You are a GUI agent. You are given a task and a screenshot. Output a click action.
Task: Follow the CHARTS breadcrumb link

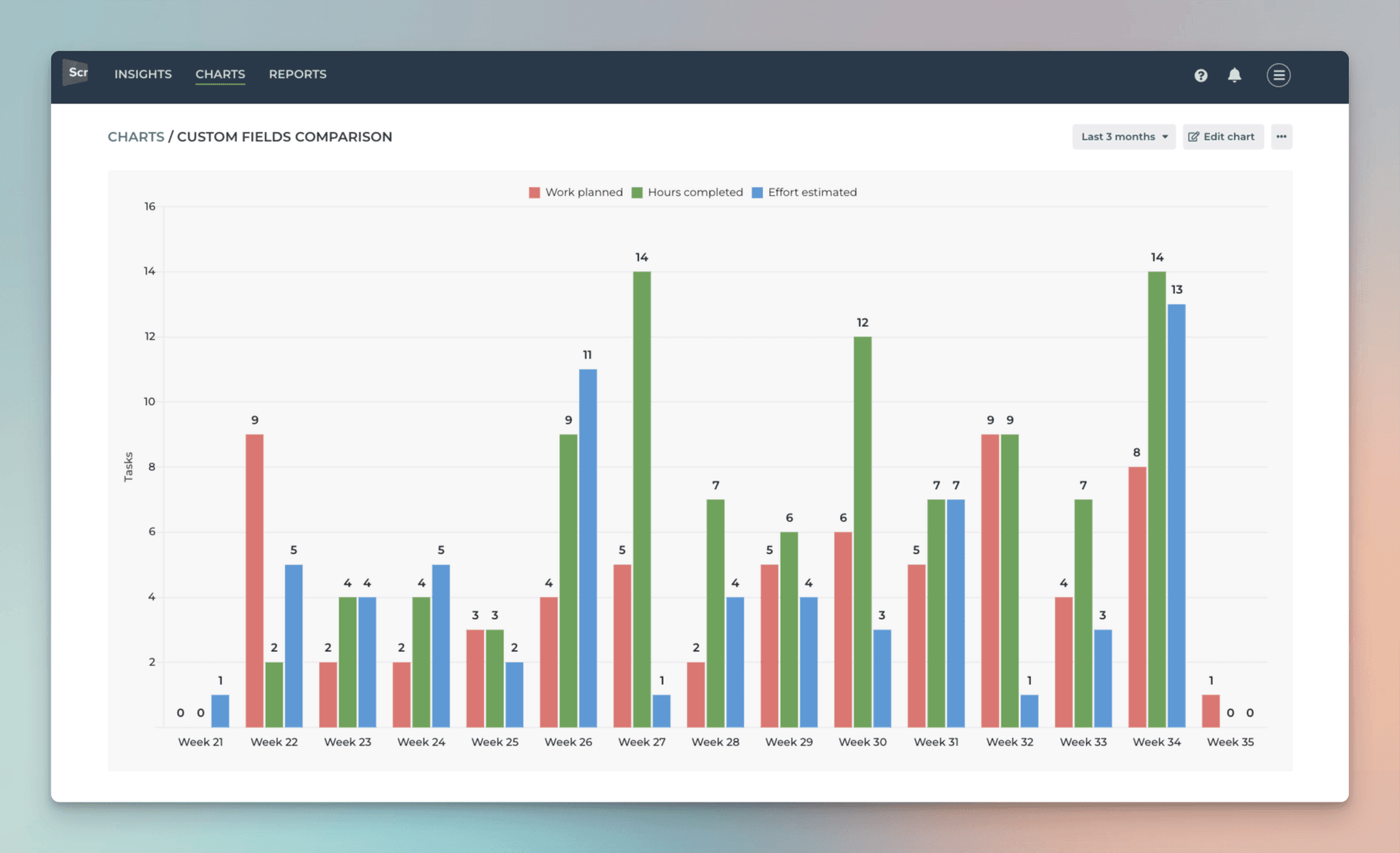[135, 137]
